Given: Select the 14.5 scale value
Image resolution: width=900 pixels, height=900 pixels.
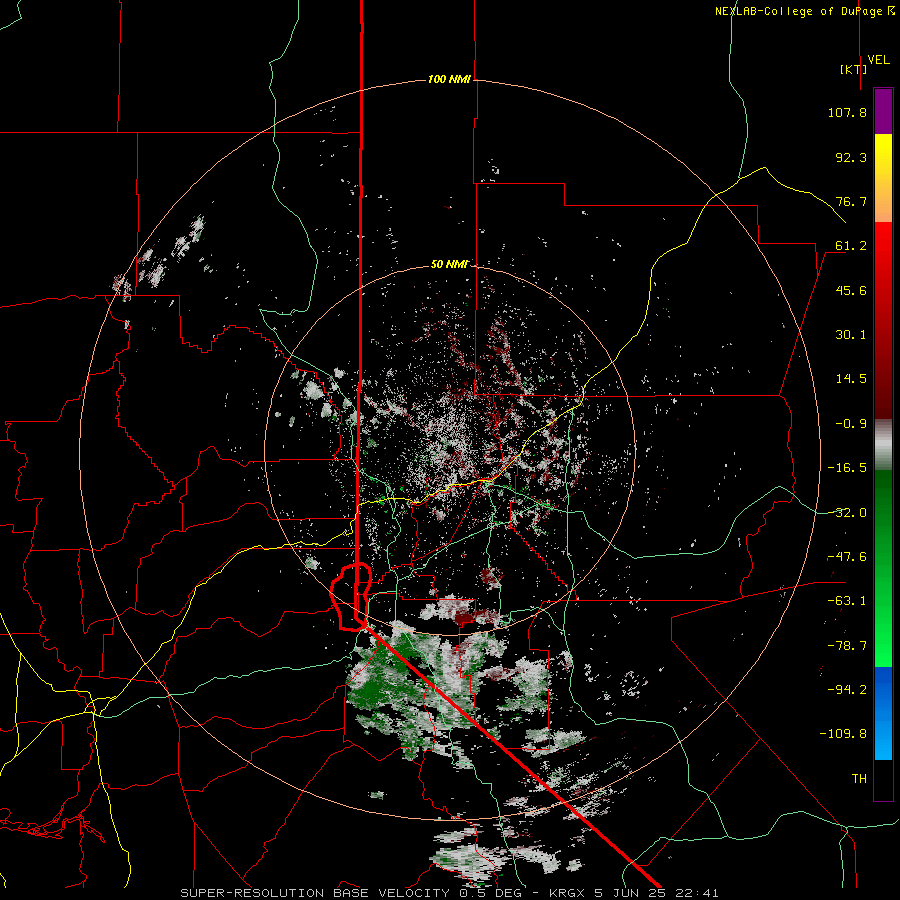Looking at the screenshot, I should [851, 379].
